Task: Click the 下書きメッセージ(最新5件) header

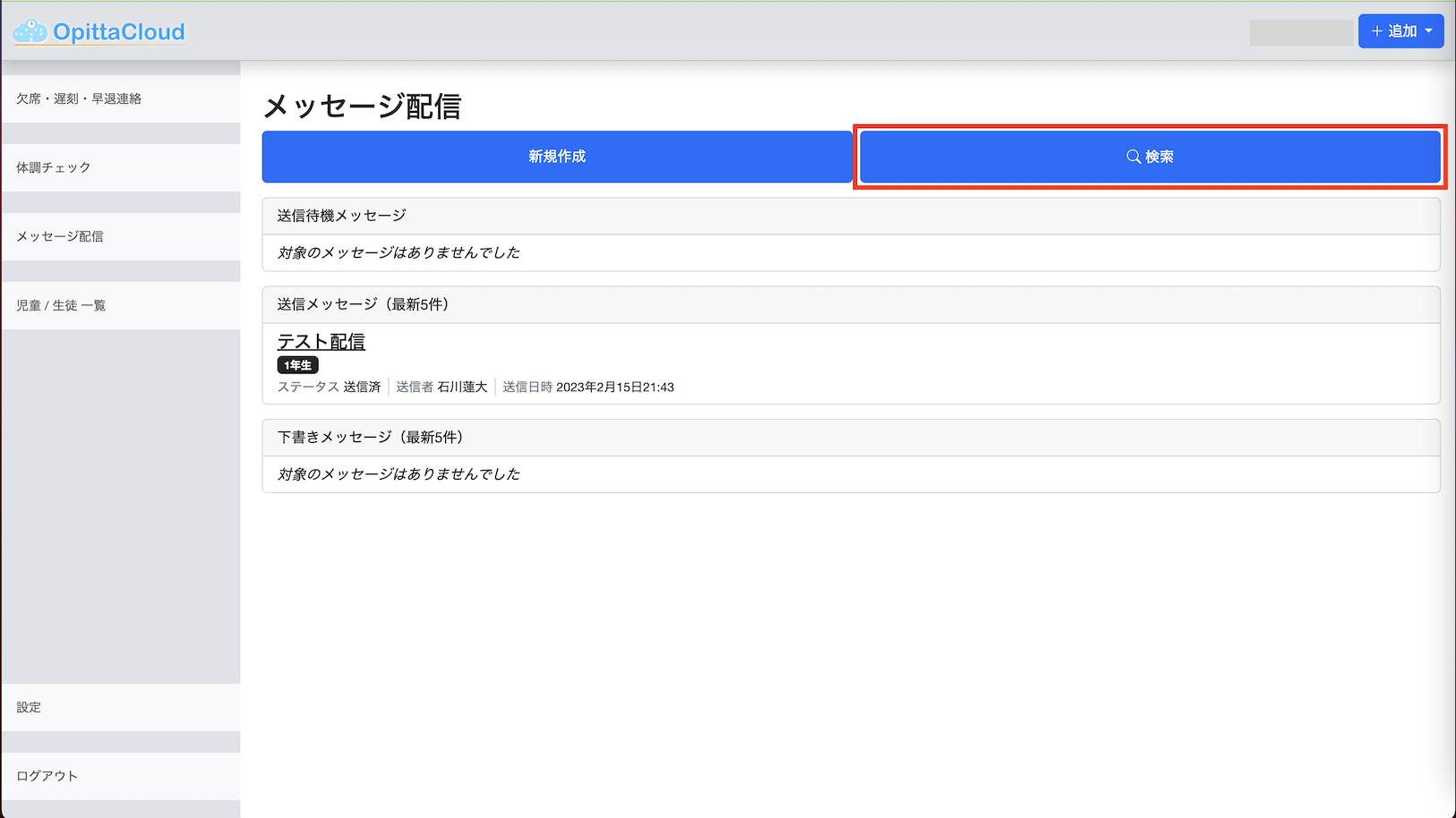Action: 851,437
